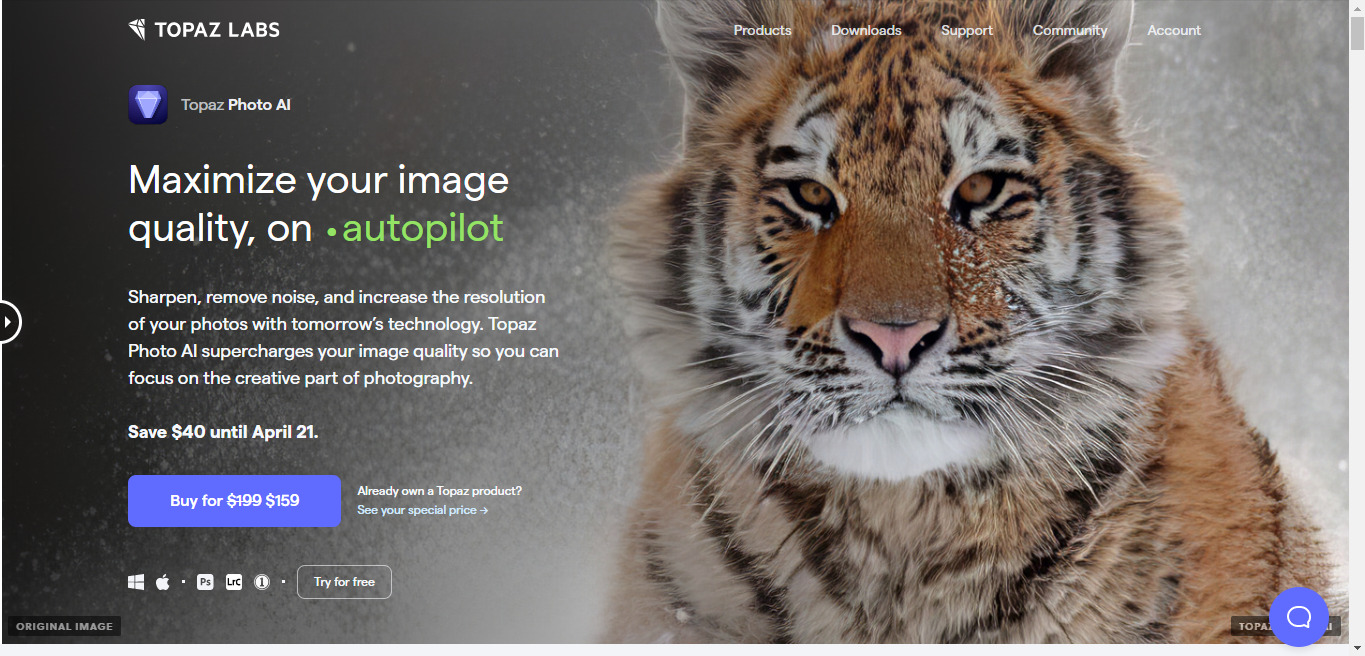This screenshot has height=656, width=1365.
Task: Click the Capture One icon
Action: pyautogui.click(x=262, y=582)
